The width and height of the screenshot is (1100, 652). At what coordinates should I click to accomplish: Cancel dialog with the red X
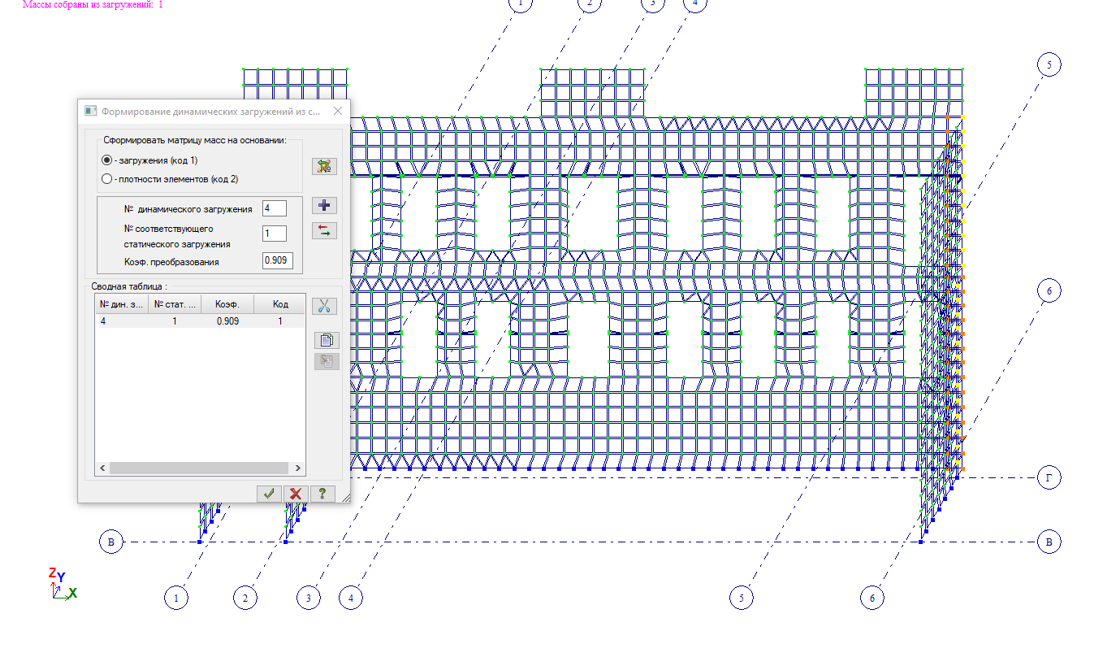[x=295, y=493]
